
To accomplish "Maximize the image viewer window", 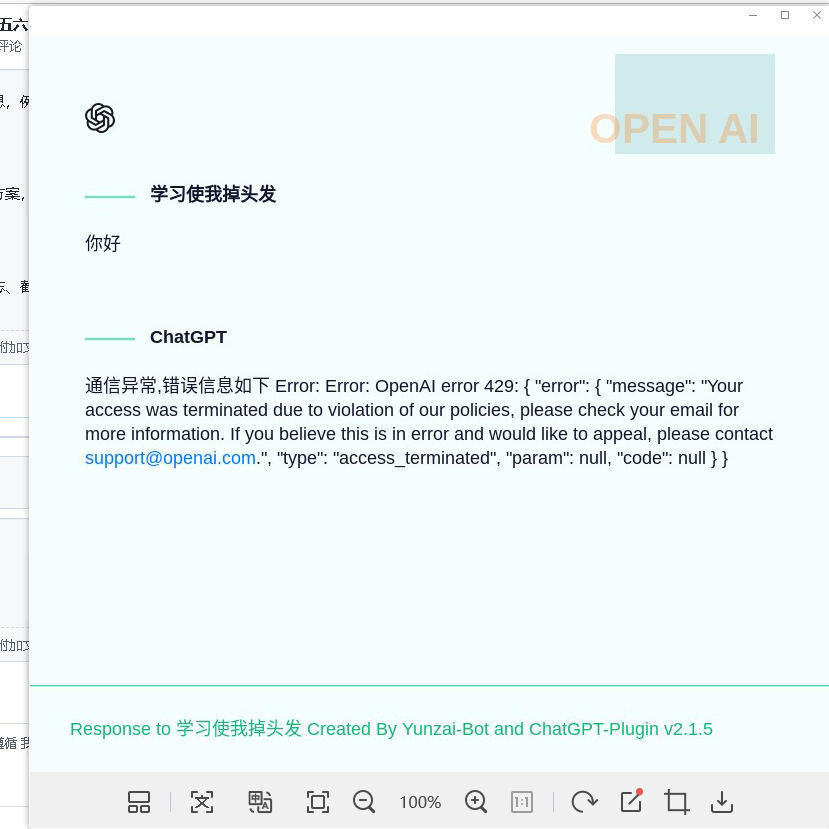I will (785, 15).
